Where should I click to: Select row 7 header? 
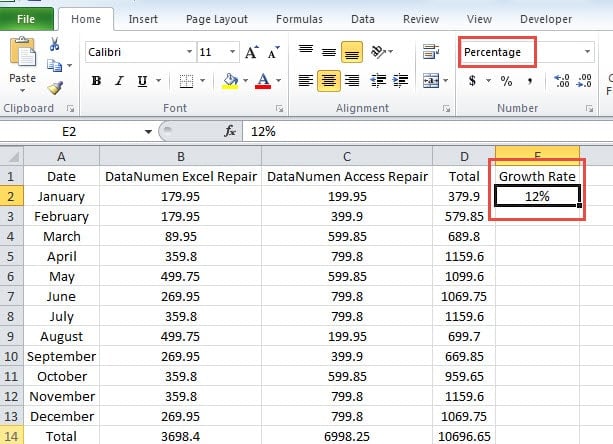(11, 296)
